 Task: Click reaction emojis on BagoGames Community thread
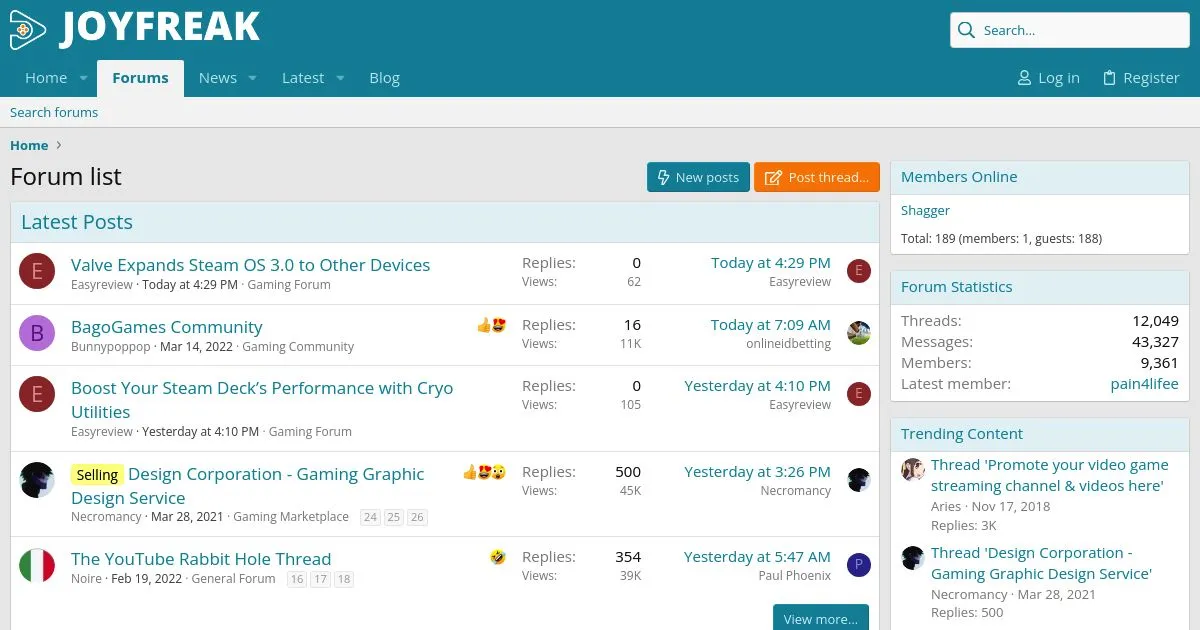[x=491, y=325]
